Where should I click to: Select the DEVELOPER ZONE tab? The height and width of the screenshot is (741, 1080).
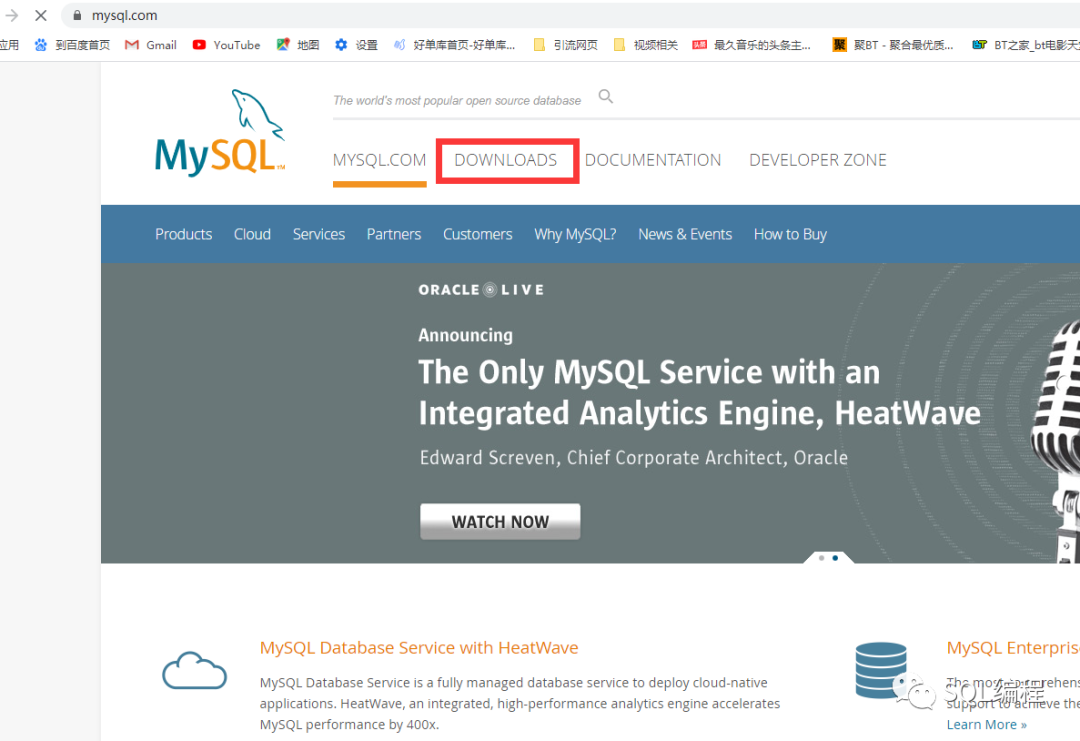[818, 160]
